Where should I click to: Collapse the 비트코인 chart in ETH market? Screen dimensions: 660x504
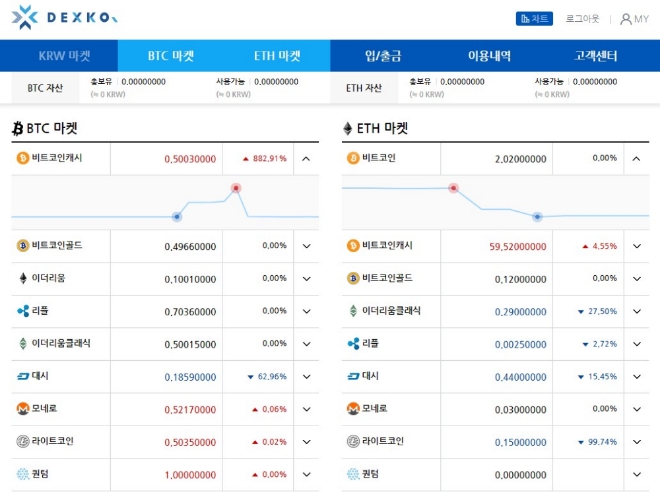[x=637, y=159]
